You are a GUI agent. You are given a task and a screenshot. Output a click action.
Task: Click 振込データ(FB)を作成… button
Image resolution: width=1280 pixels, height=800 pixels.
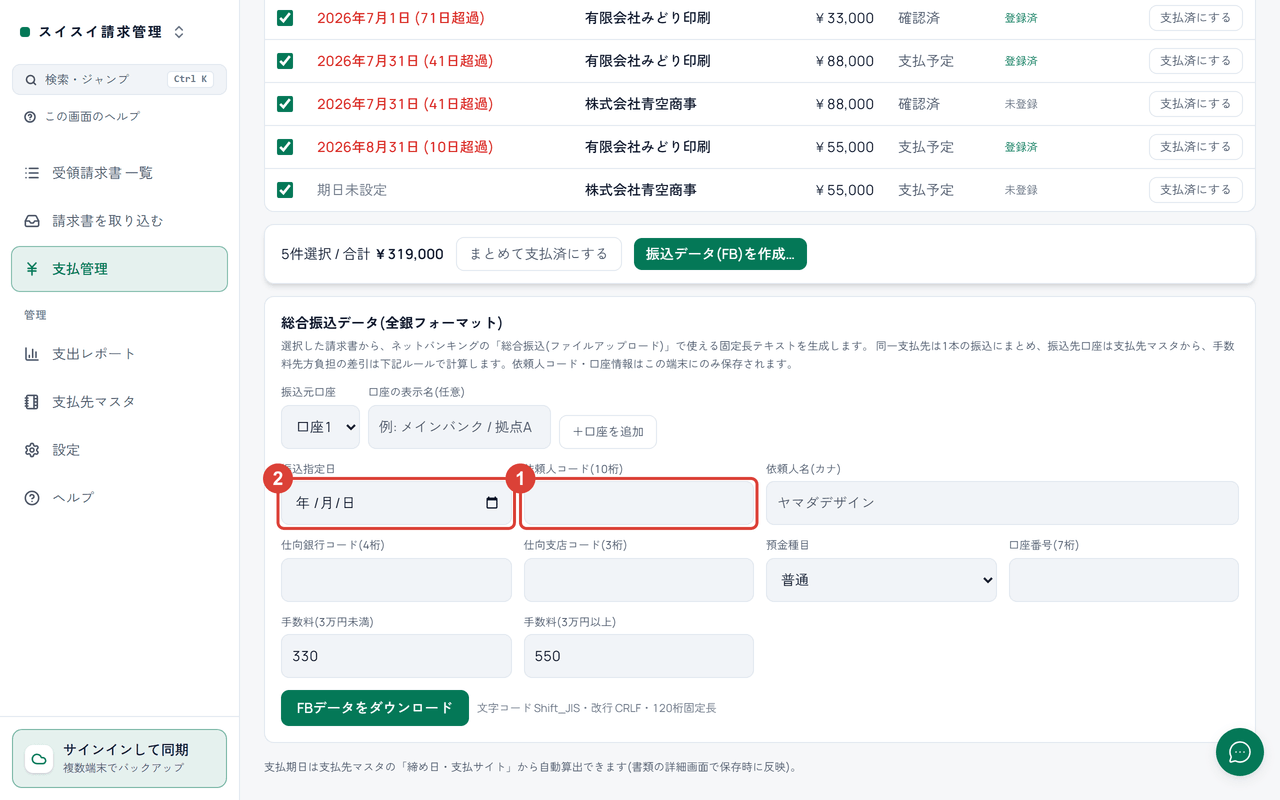tap(720, 254)
